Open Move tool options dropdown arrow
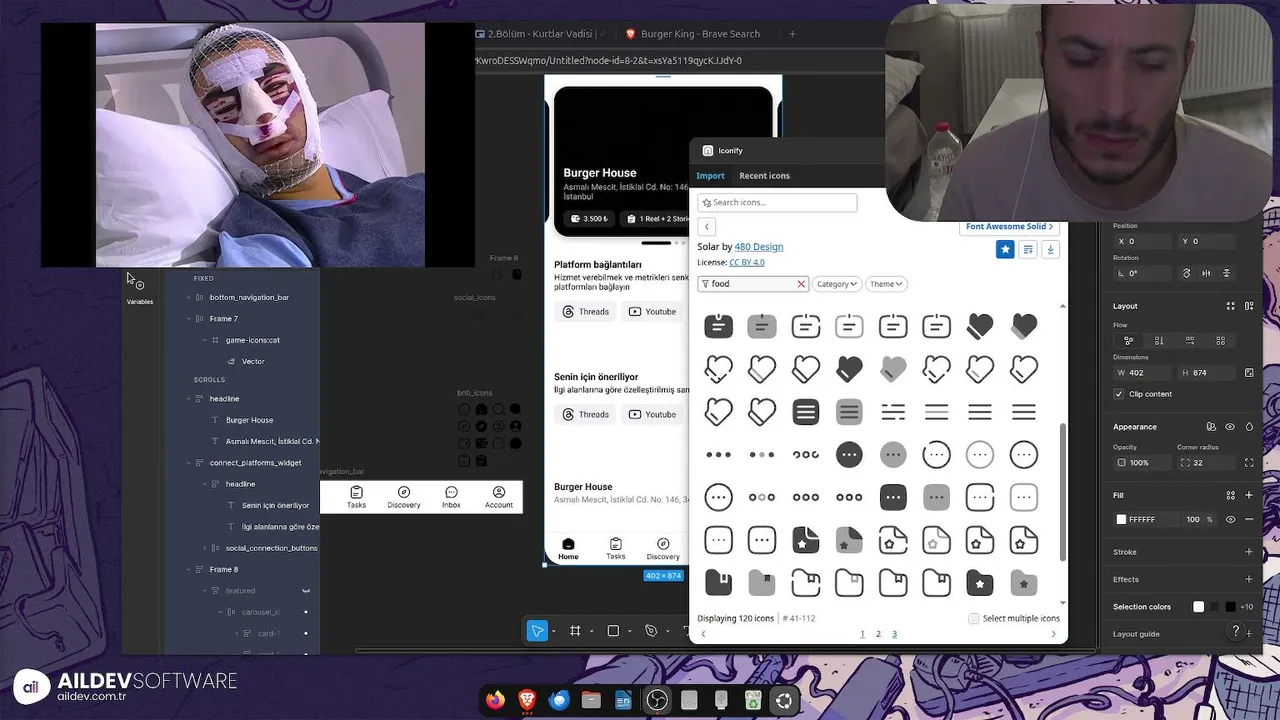Screen dimensions: 1280x720 (x=554, y=632)
